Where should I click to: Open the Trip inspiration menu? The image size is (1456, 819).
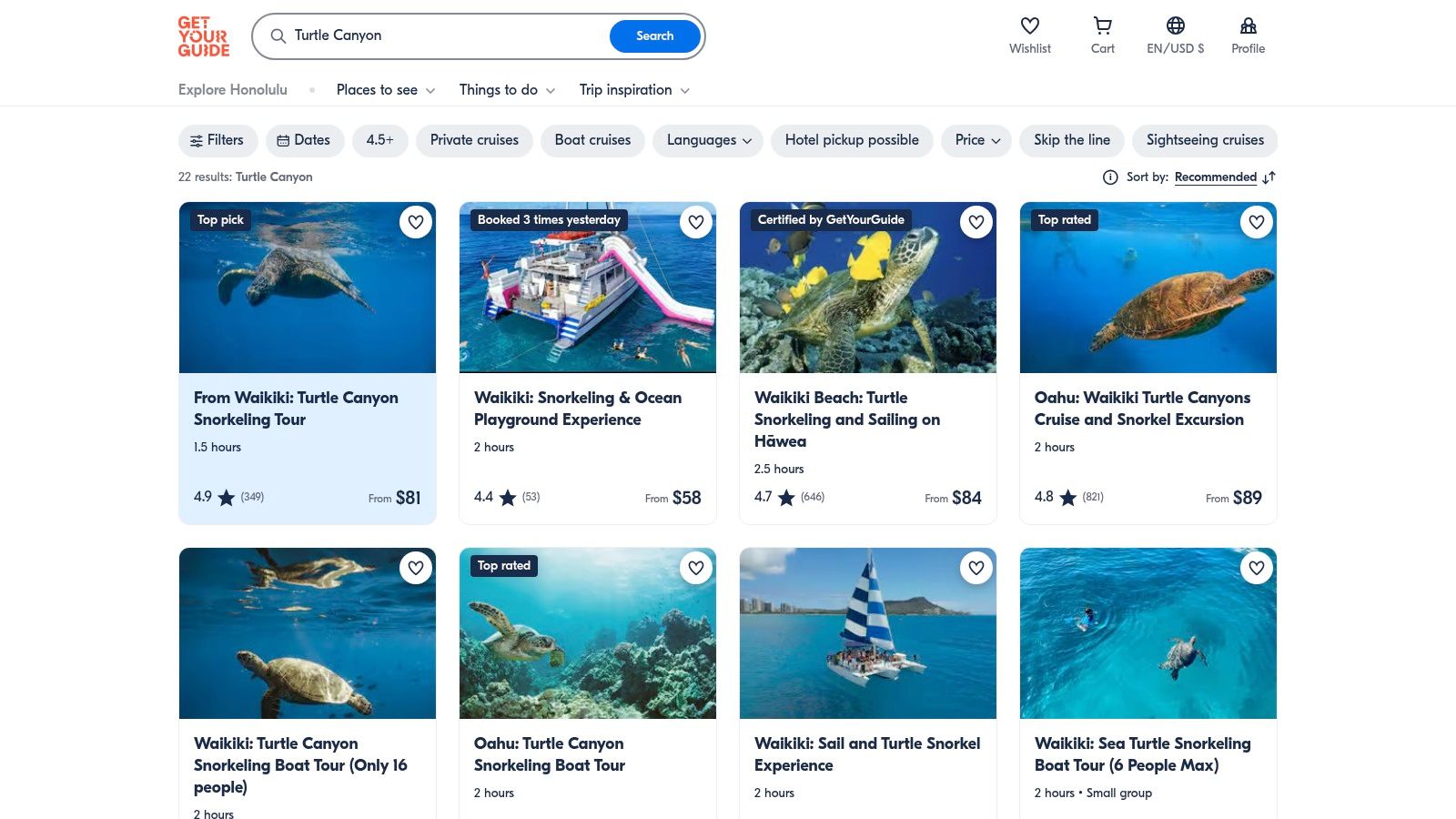[633, 89]
